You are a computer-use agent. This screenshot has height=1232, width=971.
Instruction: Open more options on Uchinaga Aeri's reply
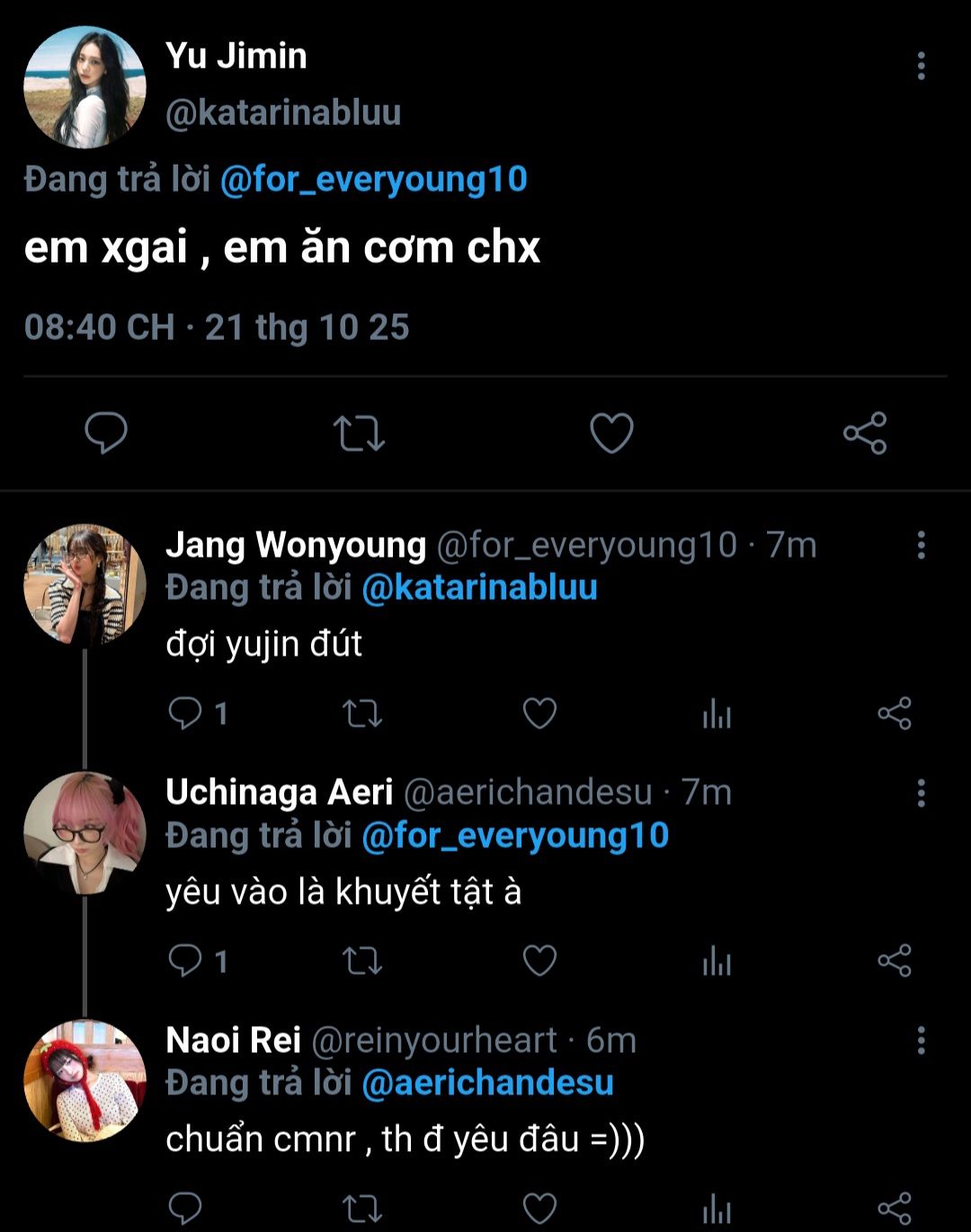(921, 792)
